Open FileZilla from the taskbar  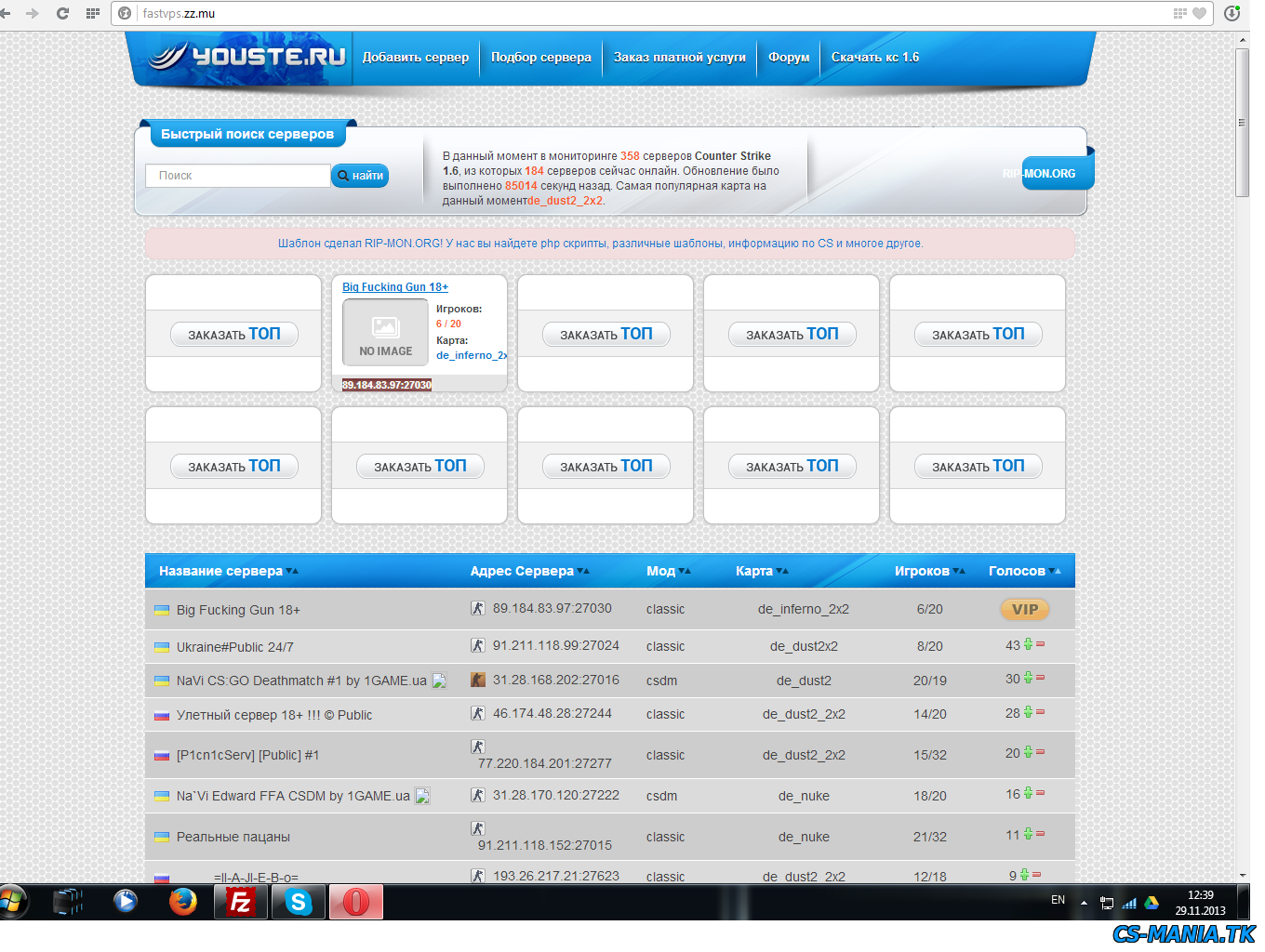(241, 902)
